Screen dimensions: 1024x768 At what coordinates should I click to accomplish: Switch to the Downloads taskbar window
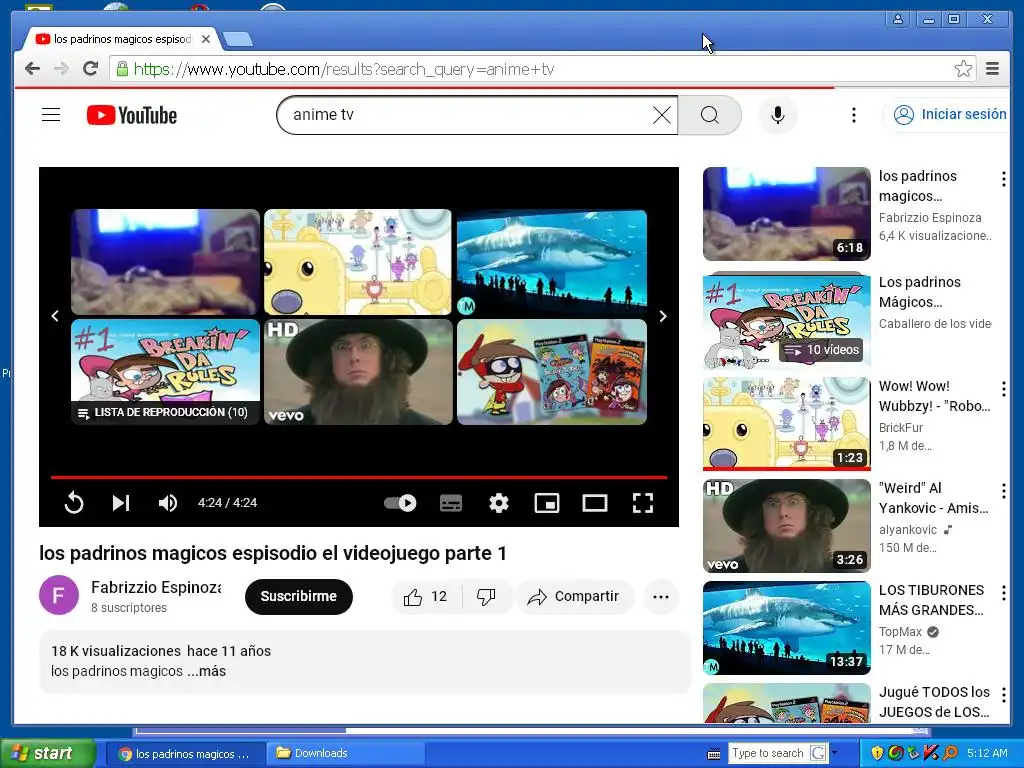click(x=346, y=753)
